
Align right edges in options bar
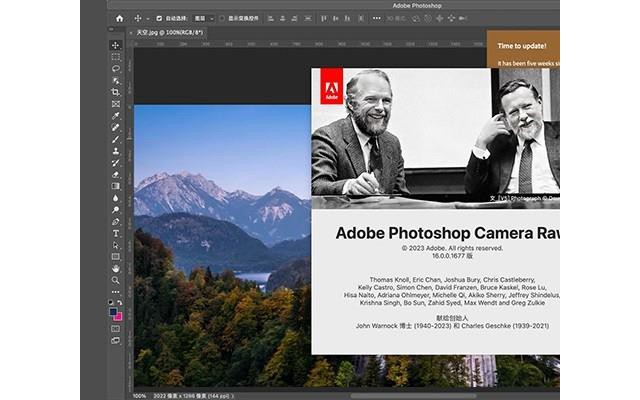point(294,18)
